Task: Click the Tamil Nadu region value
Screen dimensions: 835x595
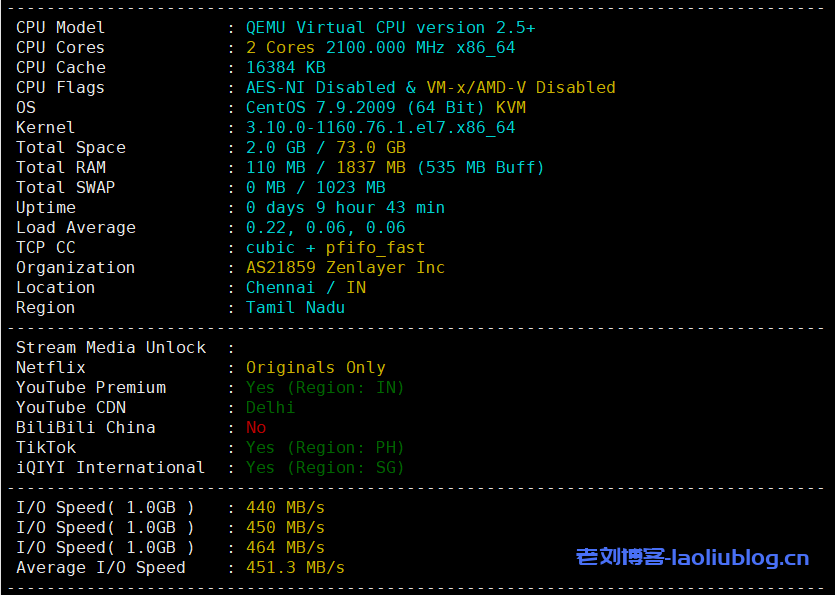Action: 295,308
